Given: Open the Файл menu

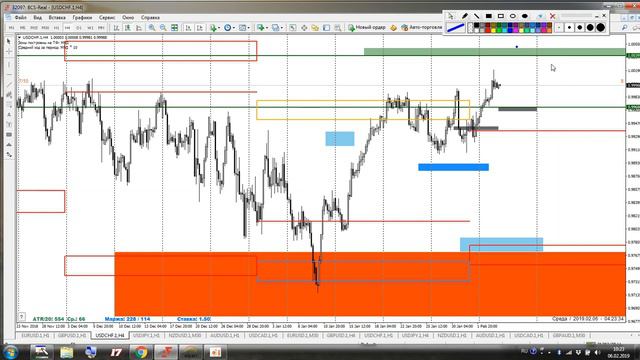Looking at the screenshot, I should click(x=20, y=18).
